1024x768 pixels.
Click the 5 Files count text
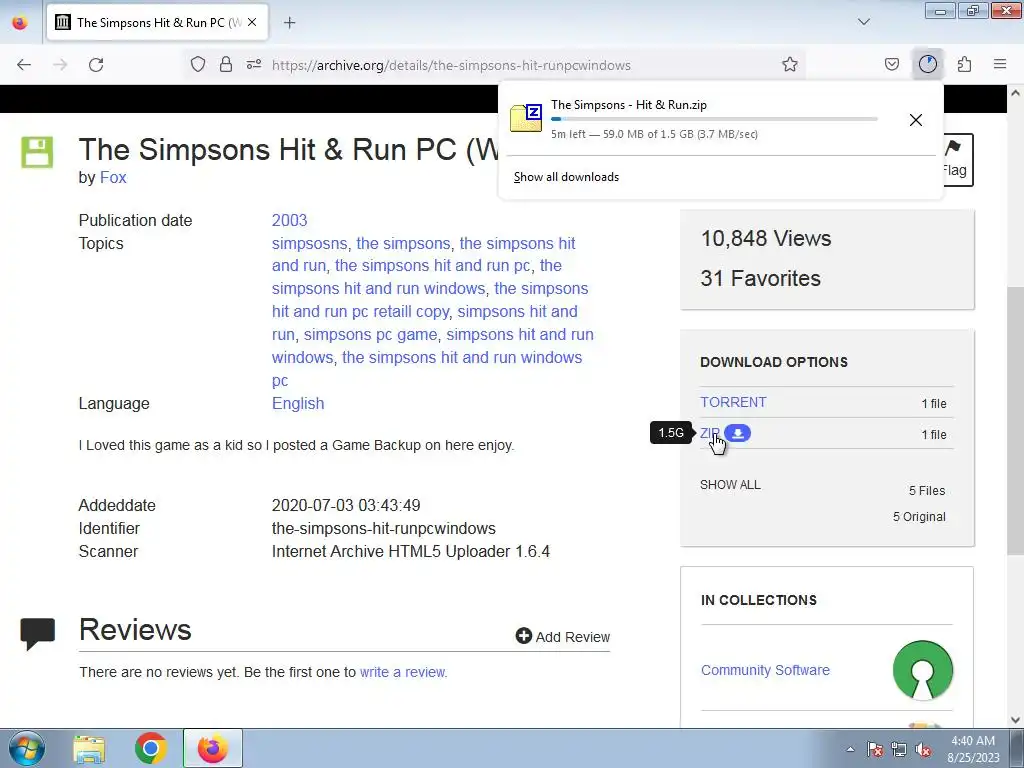(x=927, y=490)
